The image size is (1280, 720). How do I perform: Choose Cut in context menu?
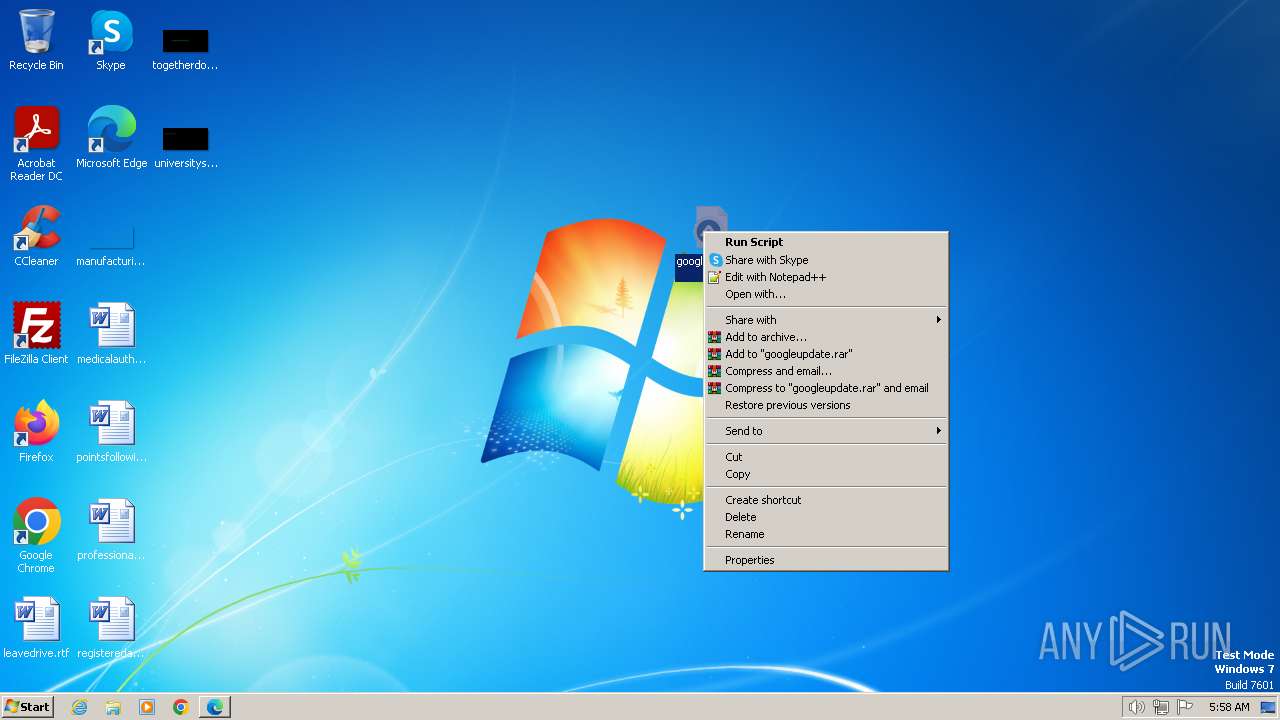click(x=826, y=457)
